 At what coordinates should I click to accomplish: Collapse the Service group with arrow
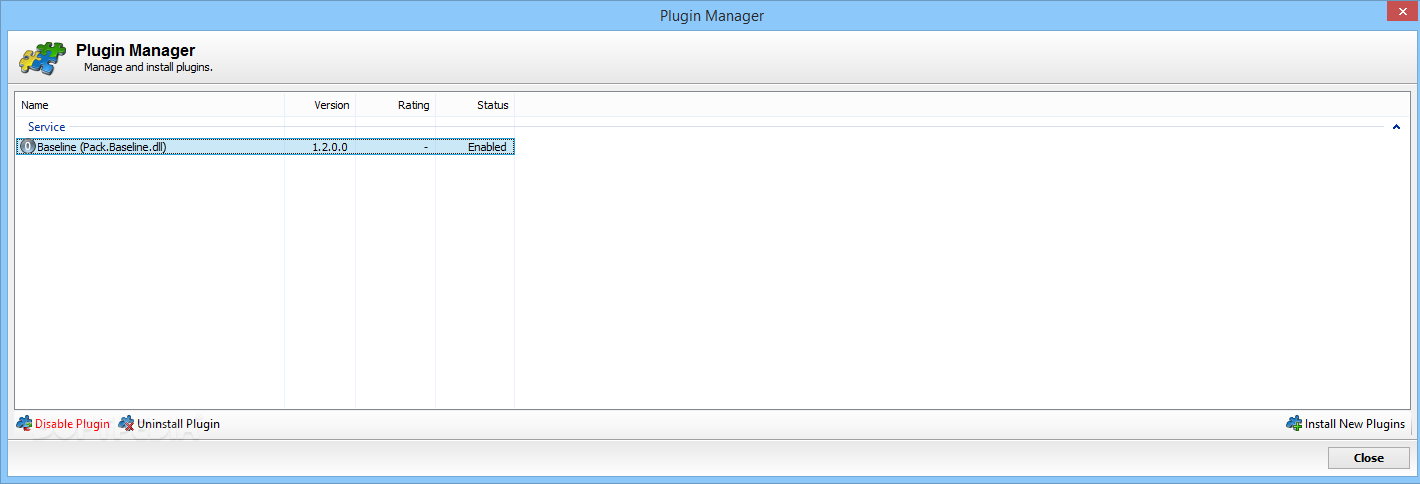[1396, 127]
